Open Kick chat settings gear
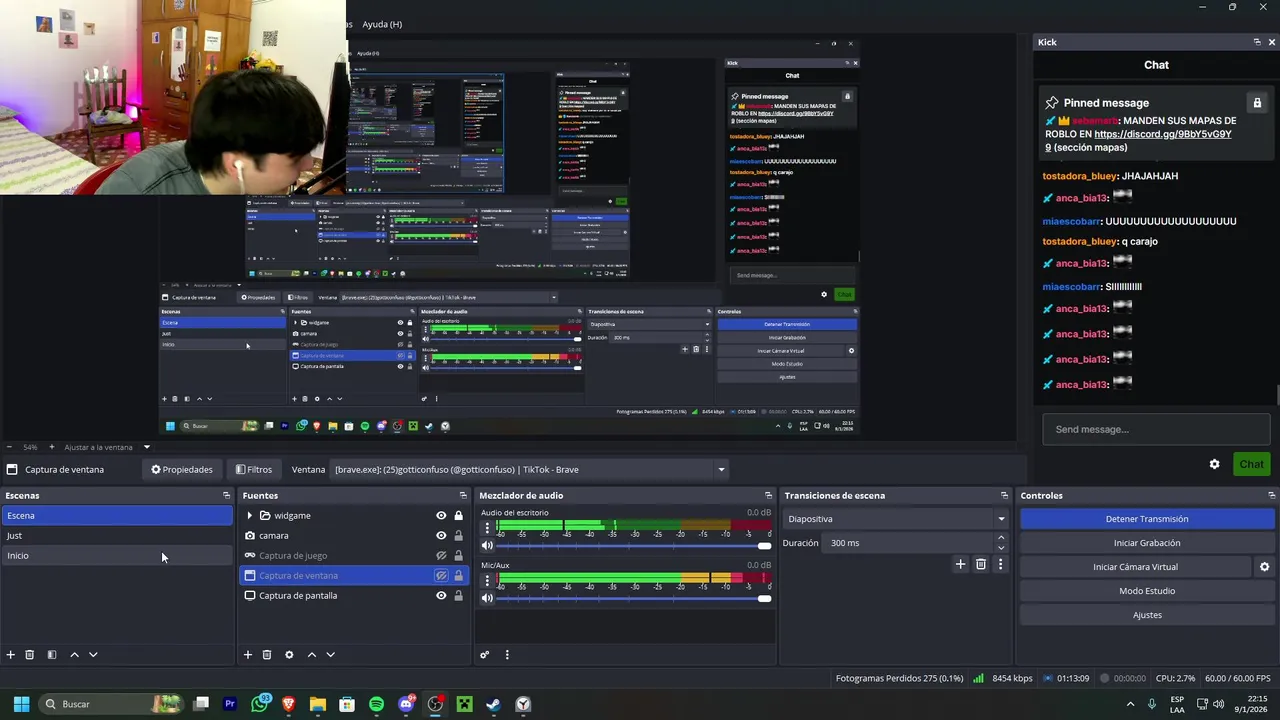1280x720 pixels. pyautogui.click(x=1215, y=464)
